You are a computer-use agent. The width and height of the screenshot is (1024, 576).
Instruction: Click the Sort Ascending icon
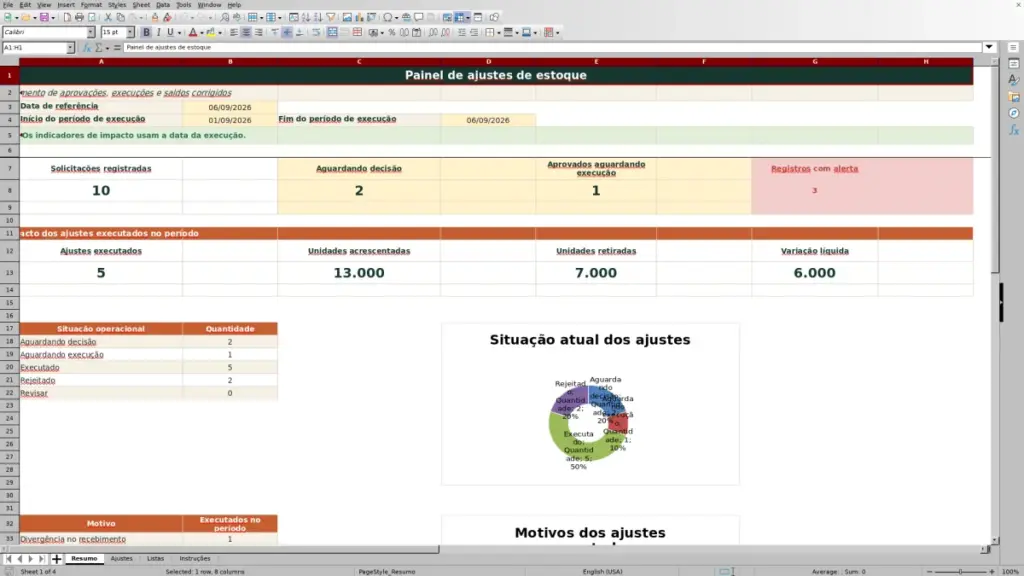tap(306, 18)
